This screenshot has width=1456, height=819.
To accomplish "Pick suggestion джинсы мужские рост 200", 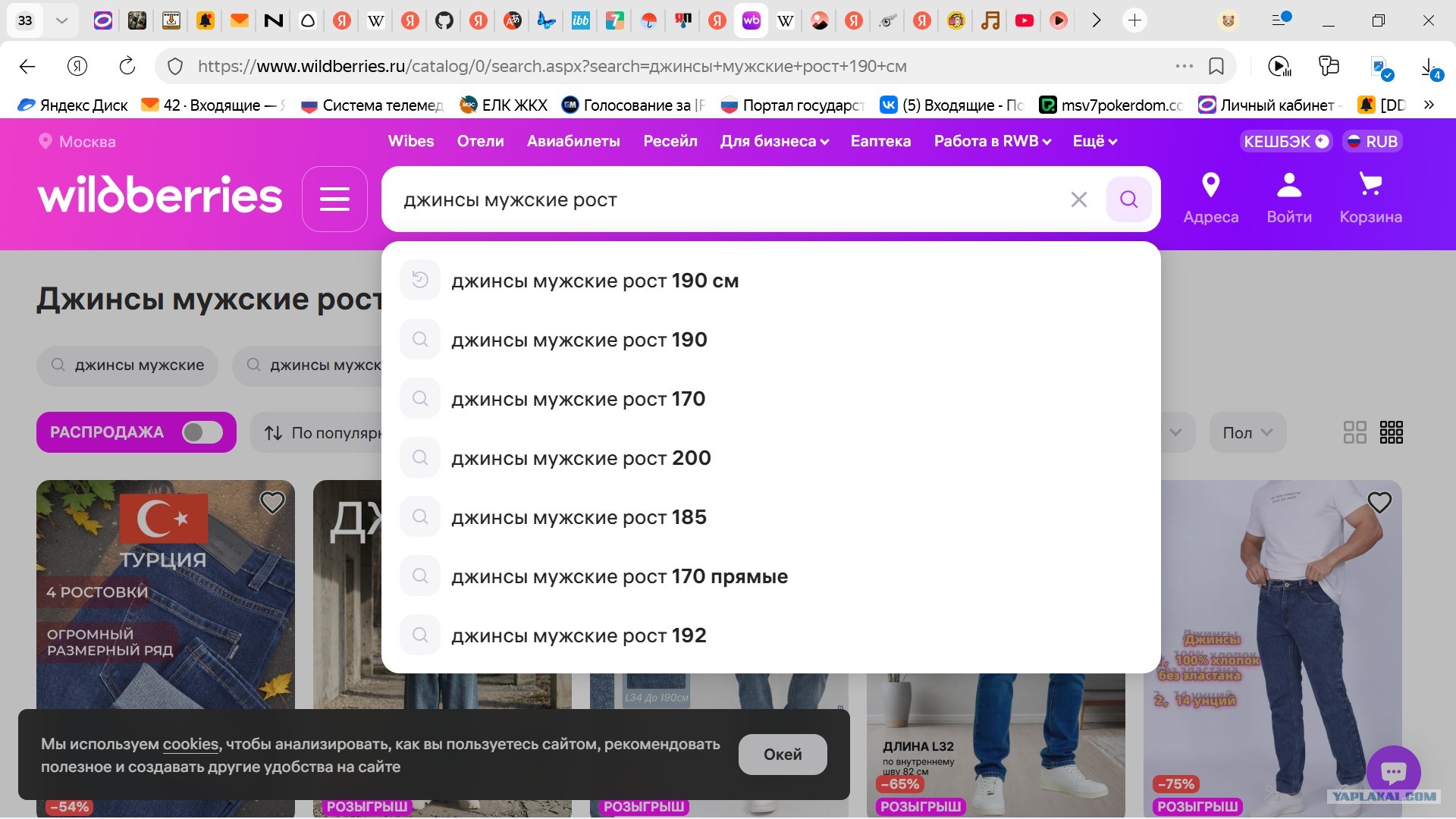I will 770,458.
